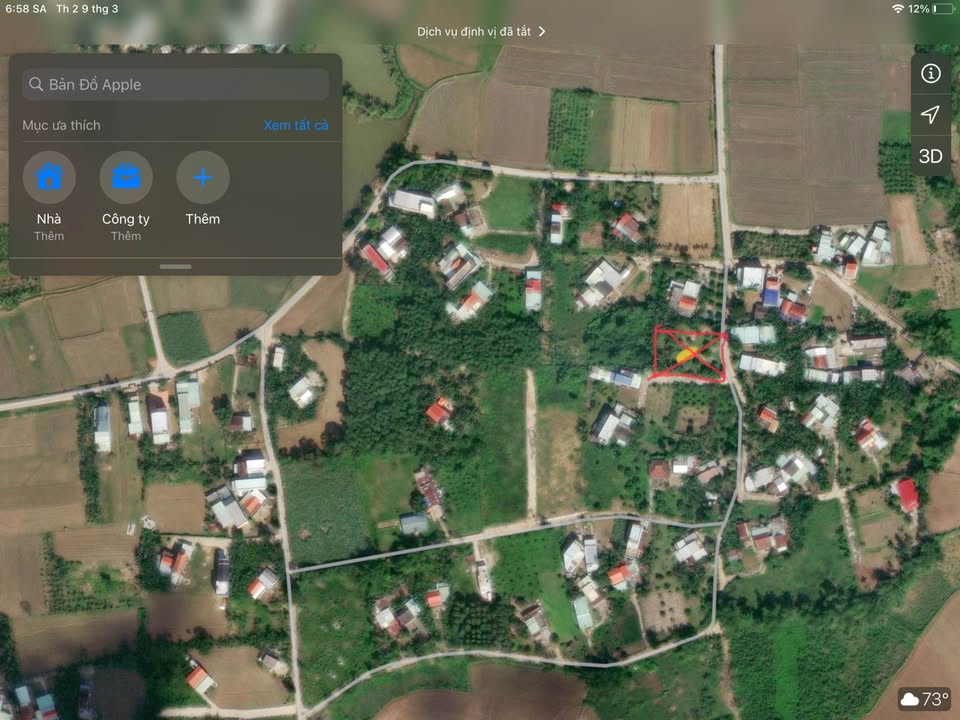Toggle the 3D map view

coord(930,156)
